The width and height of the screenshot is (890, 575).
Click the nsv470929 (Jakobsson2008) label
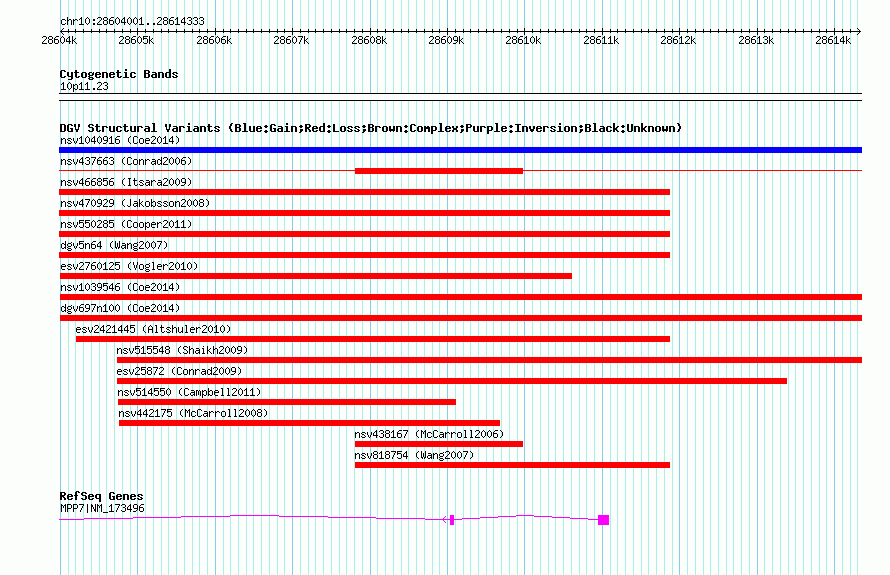135,203
